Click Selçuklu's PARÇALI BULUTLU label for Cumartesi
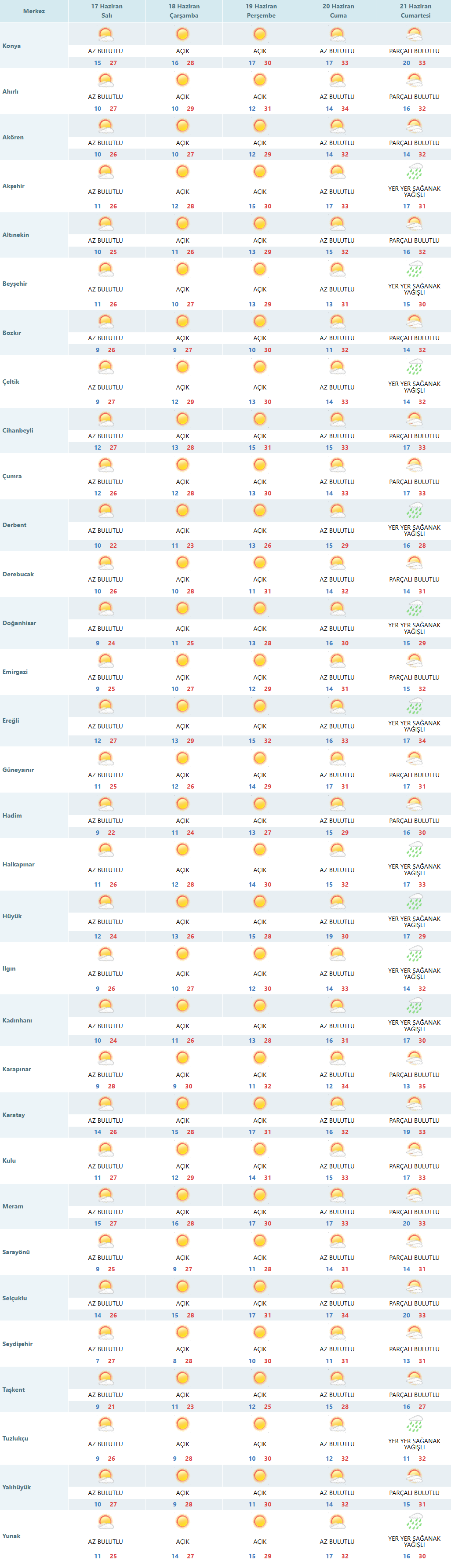 415,1303
